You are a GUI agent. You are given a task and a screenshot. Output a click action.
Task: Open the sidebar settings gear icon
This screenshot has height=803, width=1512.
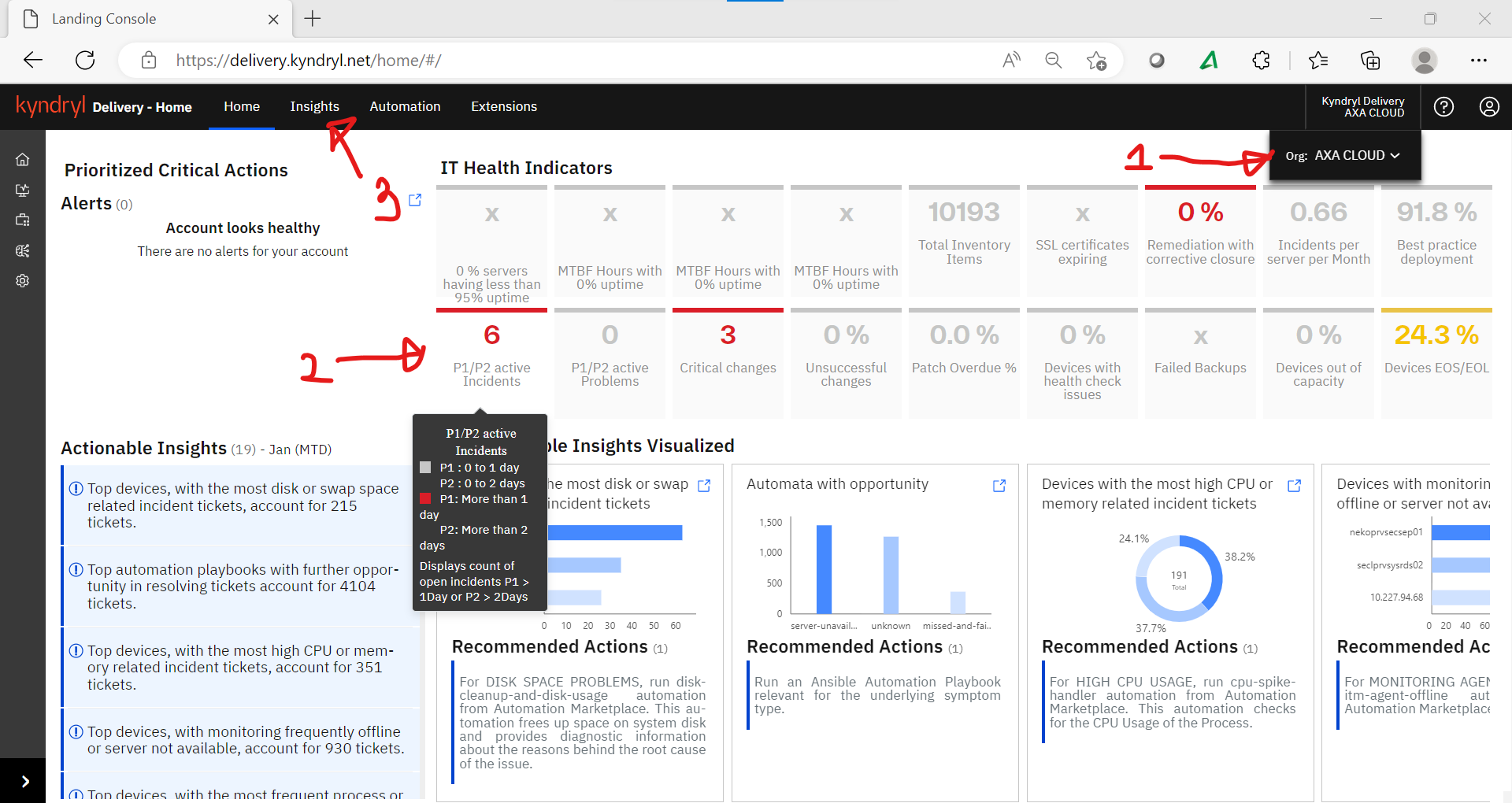point(22,281)
